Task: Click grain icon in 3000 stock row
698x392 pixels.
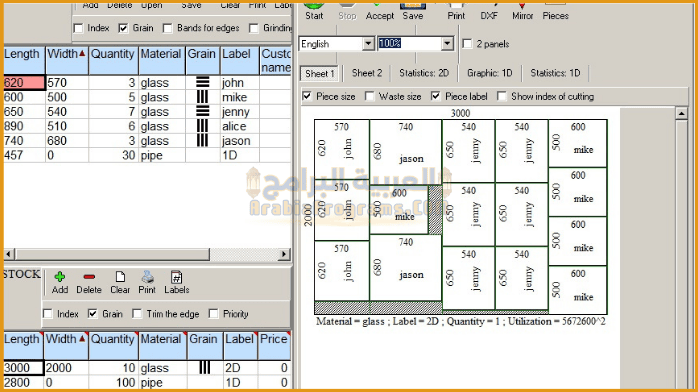Action: [205, 368]
